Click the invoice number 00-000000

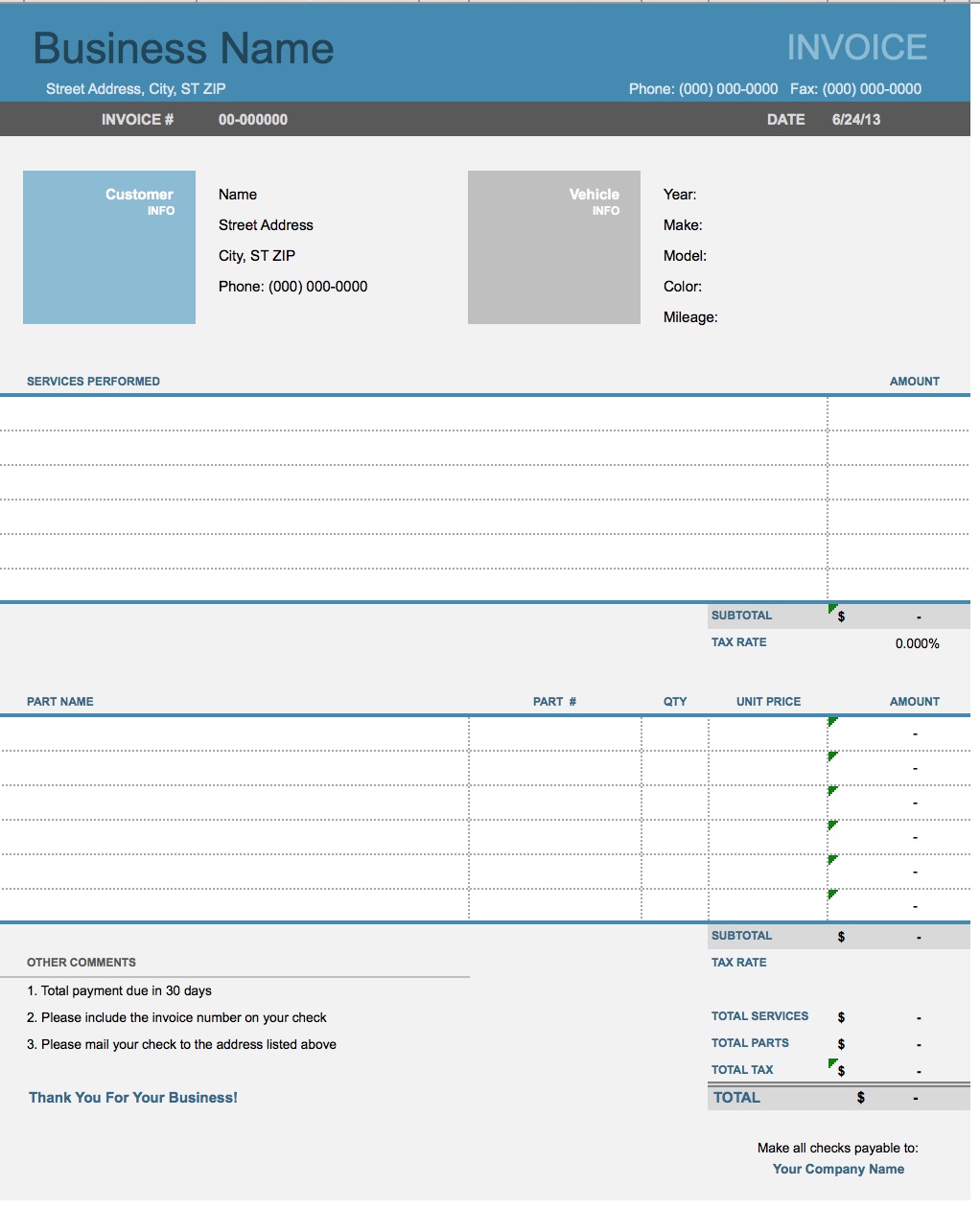253,120
